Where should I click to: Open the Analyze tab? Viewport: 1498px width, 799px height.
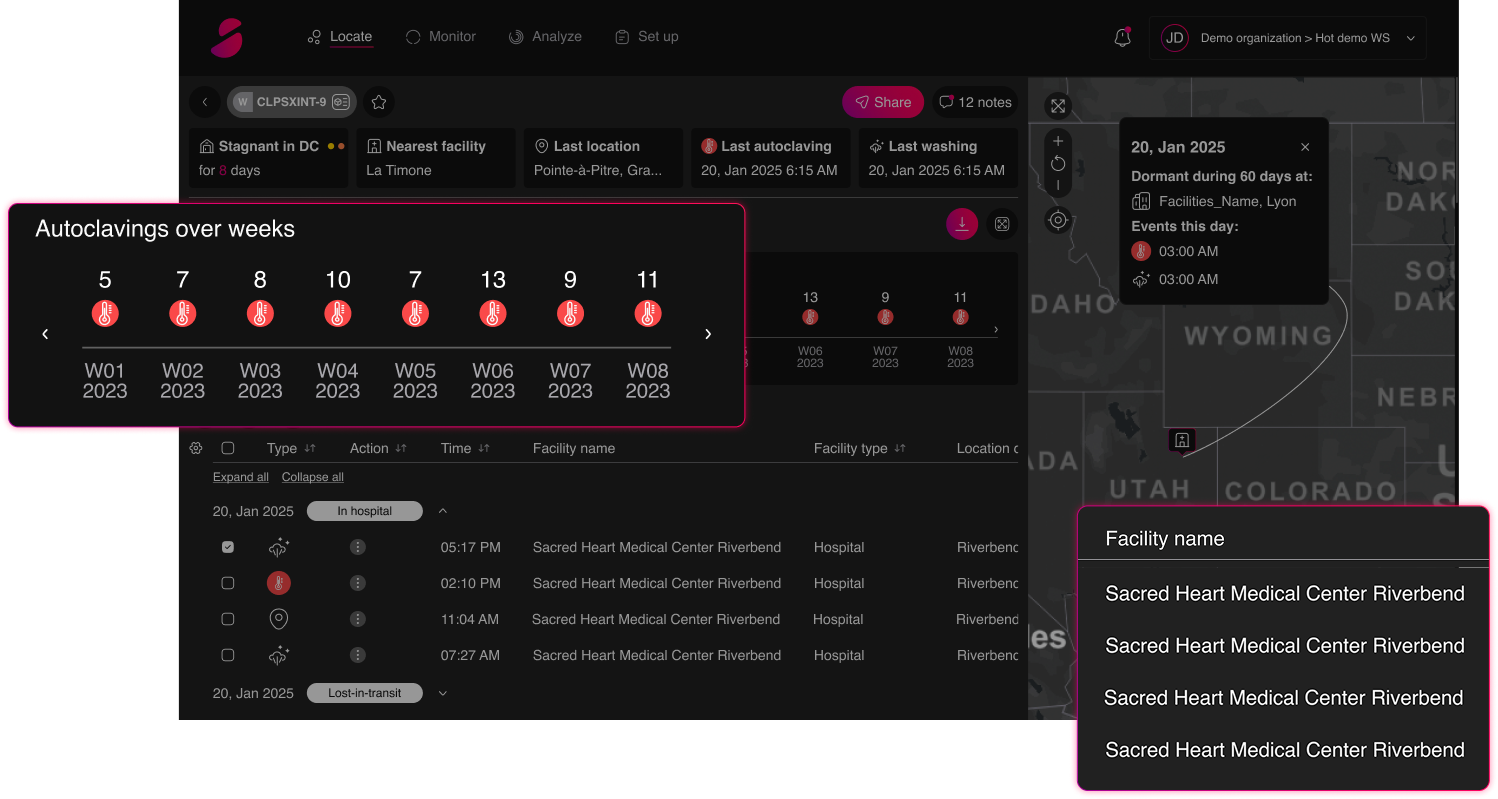(545, 36)
